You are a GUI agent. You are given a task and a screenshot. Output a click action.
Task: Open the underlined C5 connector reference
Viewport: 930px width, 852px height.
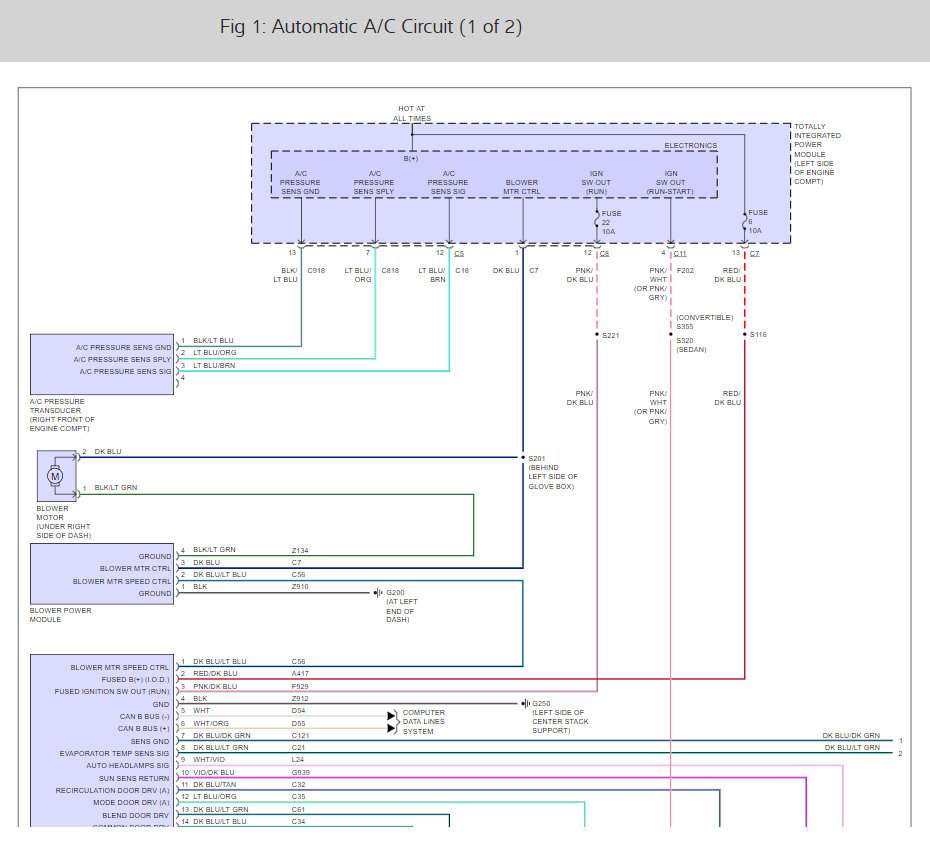459,253
